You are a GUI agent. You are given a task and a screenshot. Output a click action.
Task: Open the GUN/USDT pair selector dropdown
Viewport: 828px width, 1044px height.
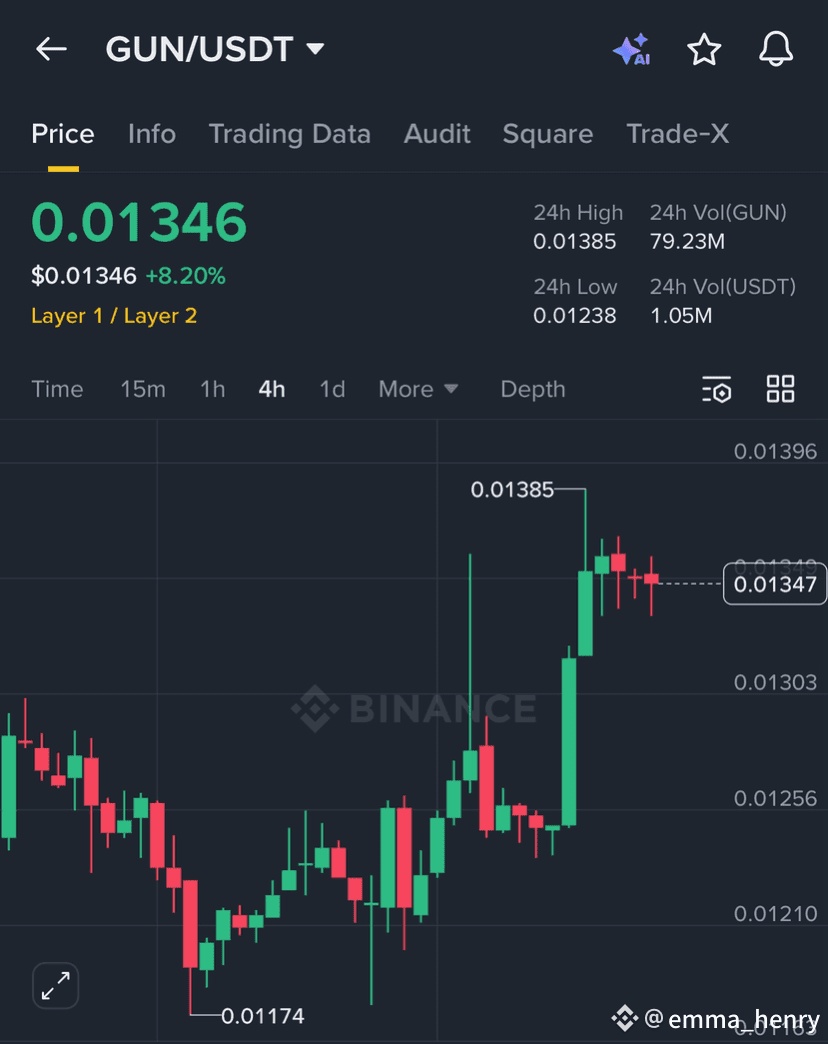click(x=214, y=49)
